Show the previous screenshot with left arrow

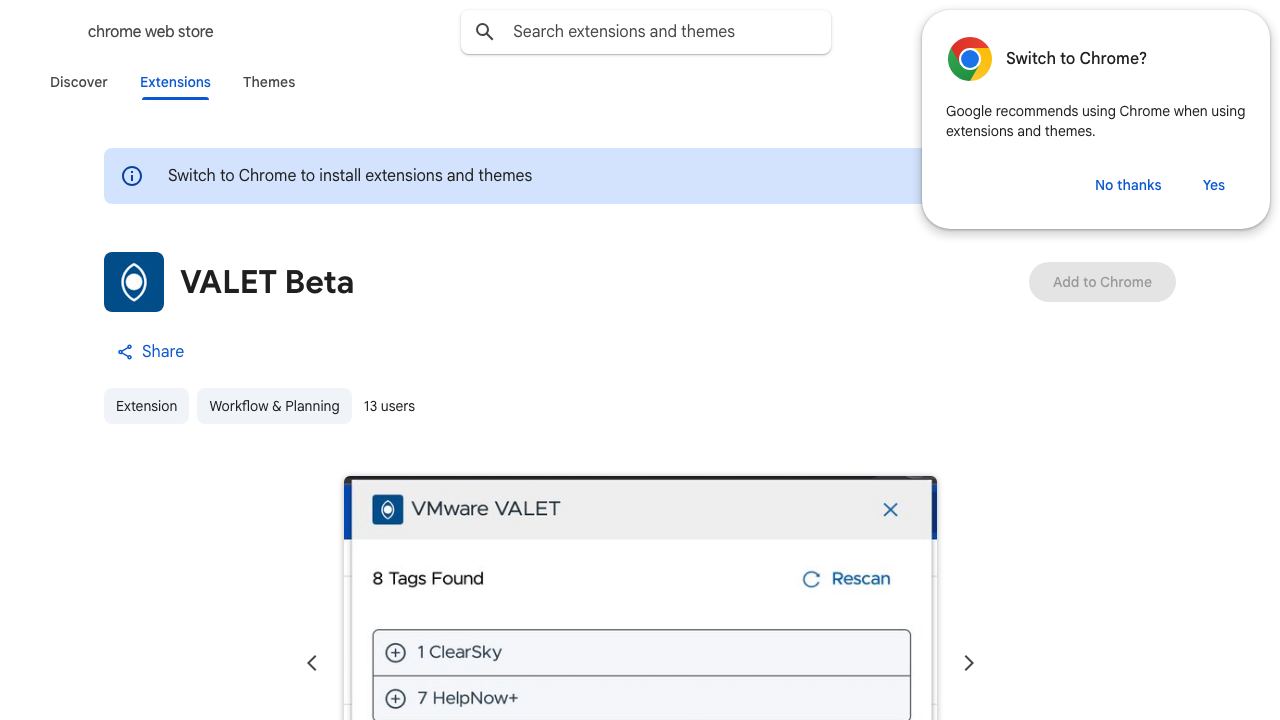pyautogui.click(x=312, y=663)
